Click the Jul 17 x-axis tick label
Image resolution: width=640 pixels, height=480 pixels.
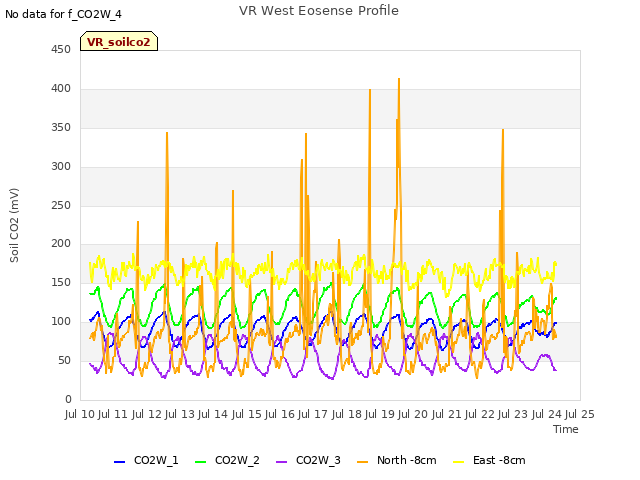pos(313,415)
